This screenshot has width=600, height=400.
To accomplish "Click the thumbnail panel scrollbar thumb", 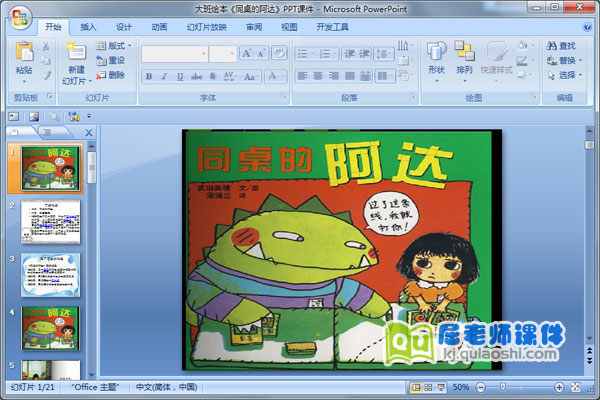I will (x=91, y=167).
